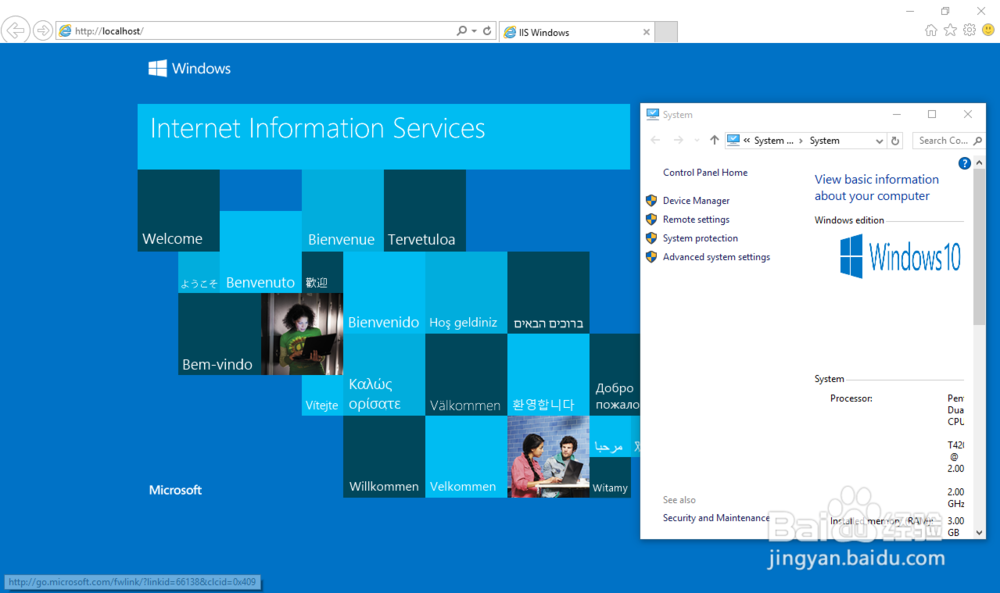This screenshot has width=1000, height=593.
Task: Click the search magnifier in the Control Panel search box
Action: [977, 140]
